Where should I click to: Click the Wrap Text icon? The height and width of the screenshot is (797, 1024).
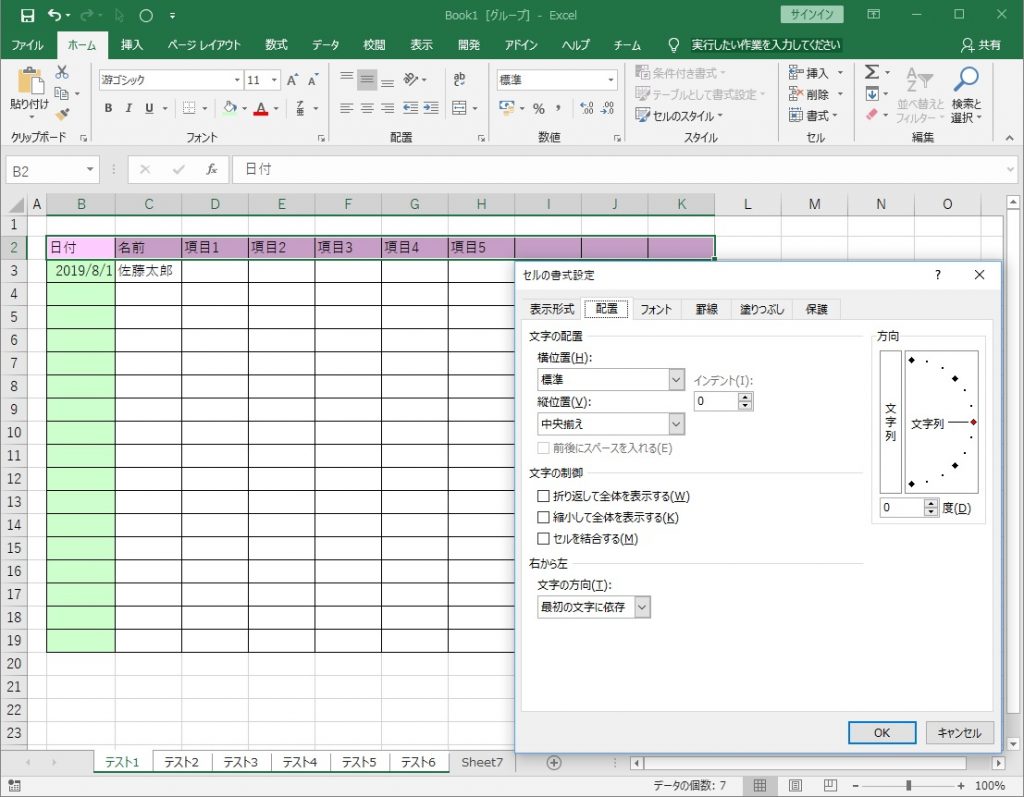click(459, 80)
